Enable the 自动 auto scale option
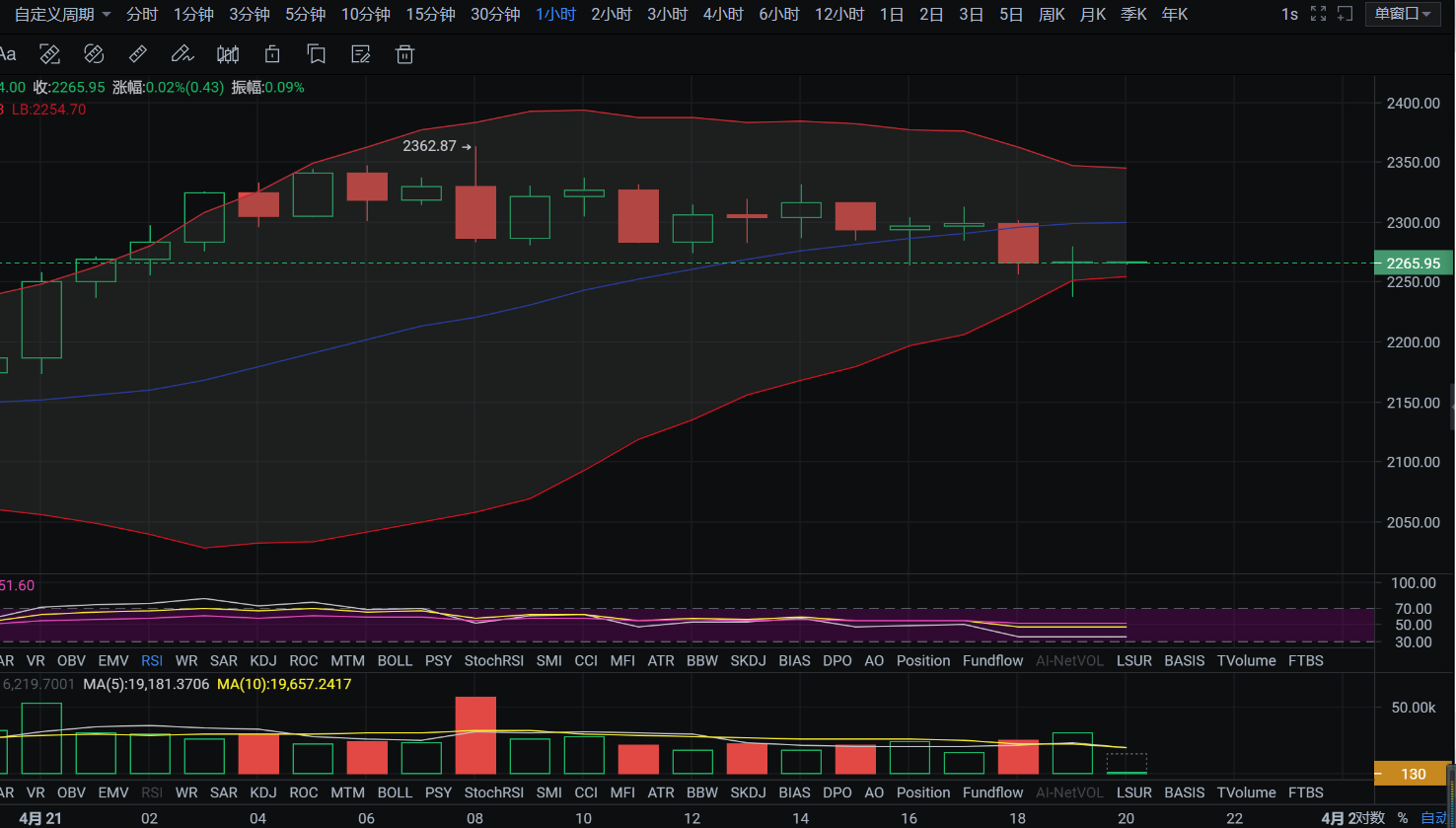 point(1435,817)
